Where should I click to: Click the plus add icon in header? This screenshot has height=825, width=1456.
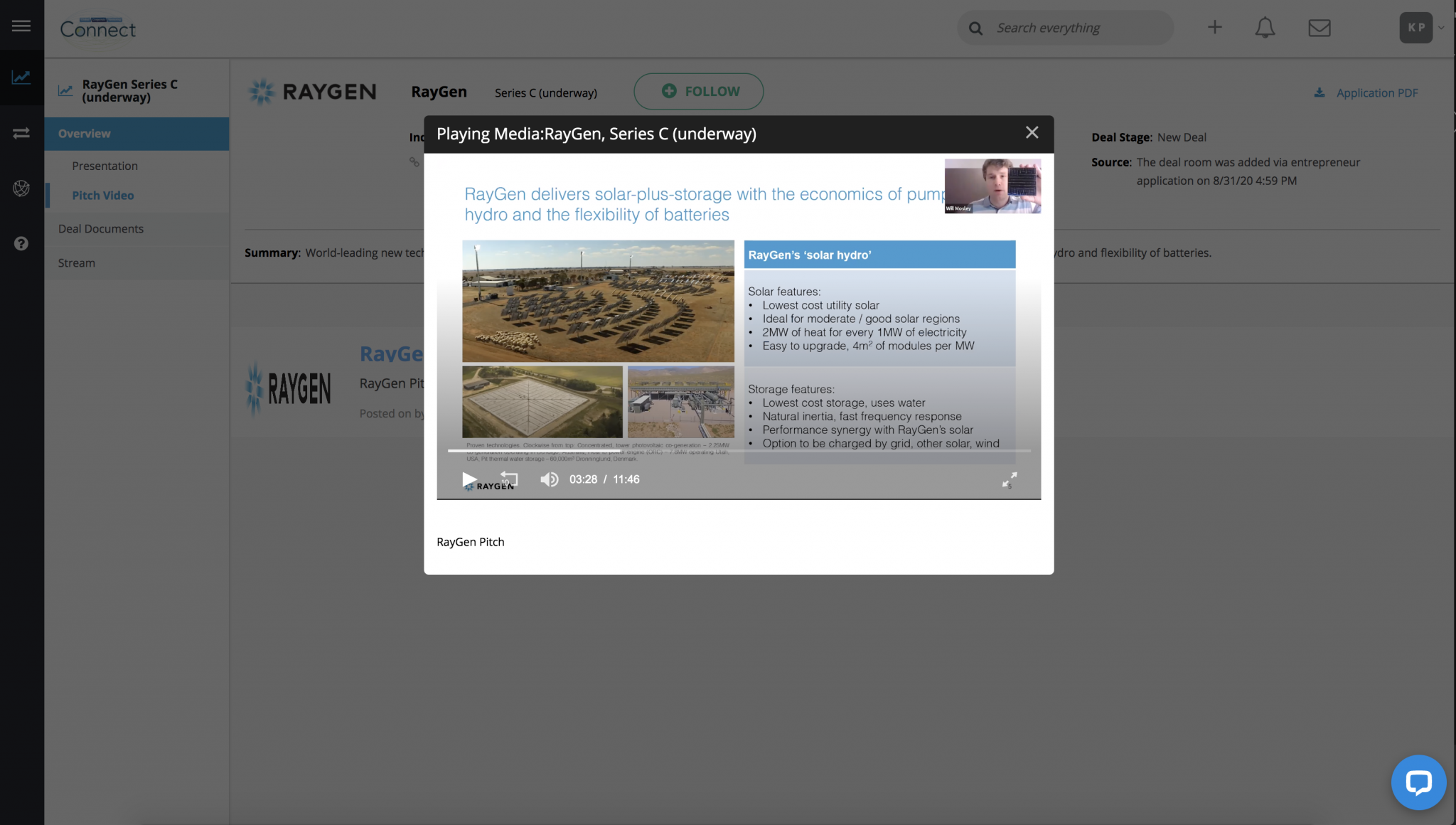1214,28
